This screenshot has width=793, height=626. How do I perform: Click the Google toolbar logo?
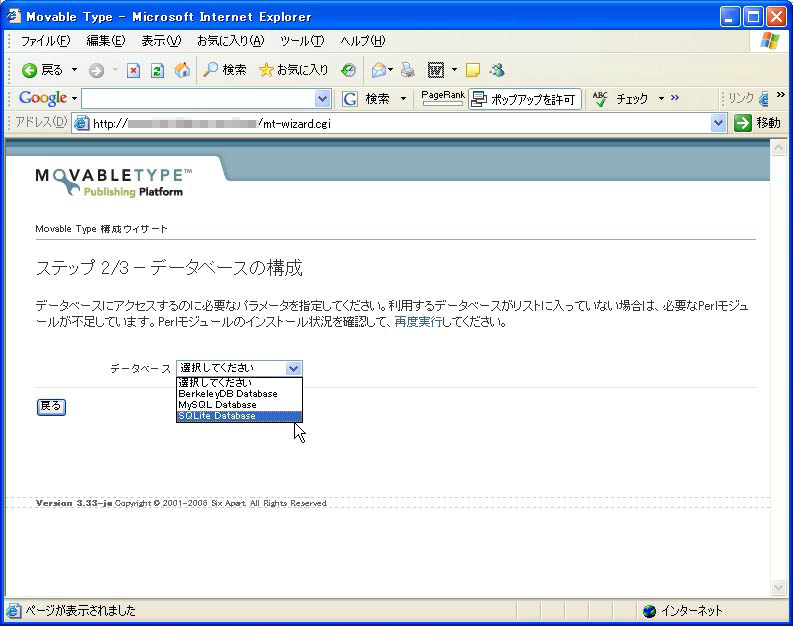(42, 98)
